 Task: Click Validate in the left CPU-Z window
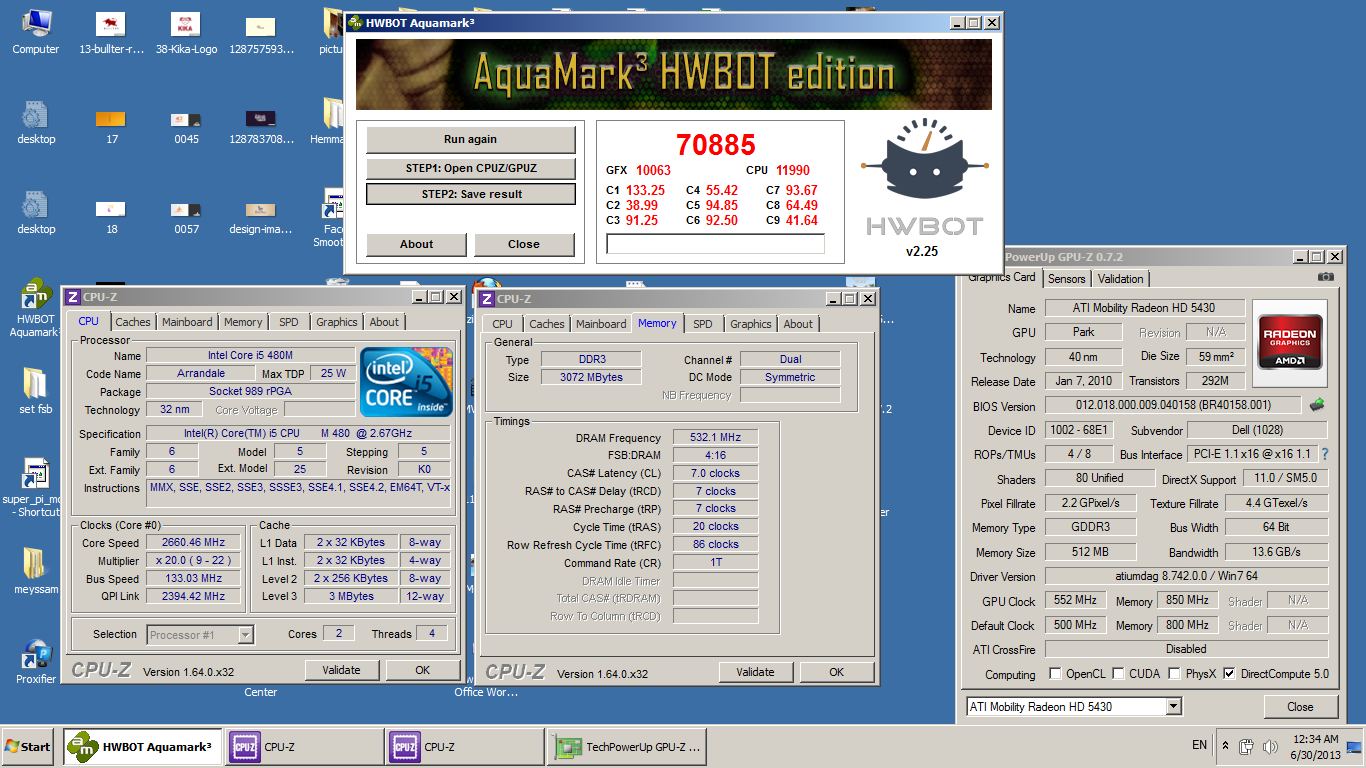341,670
